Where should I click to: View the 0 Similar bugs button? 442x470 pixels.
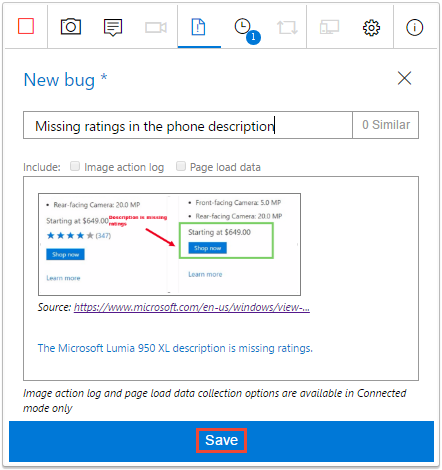(386, 125)
